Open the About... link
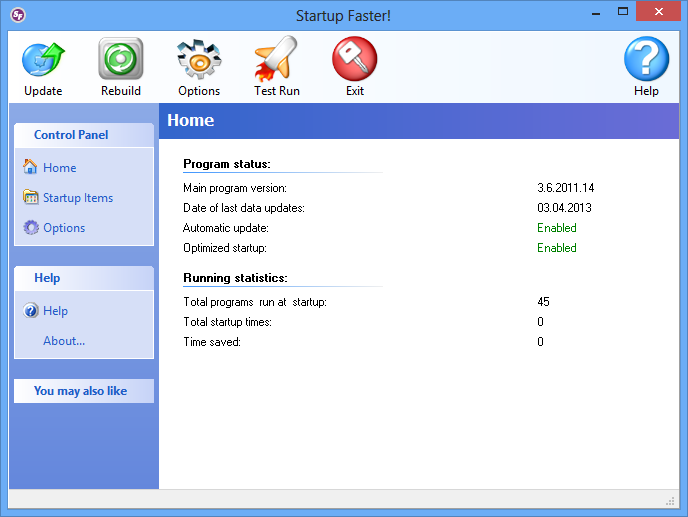This screenshot has width=688, height=517. (64, 341)
